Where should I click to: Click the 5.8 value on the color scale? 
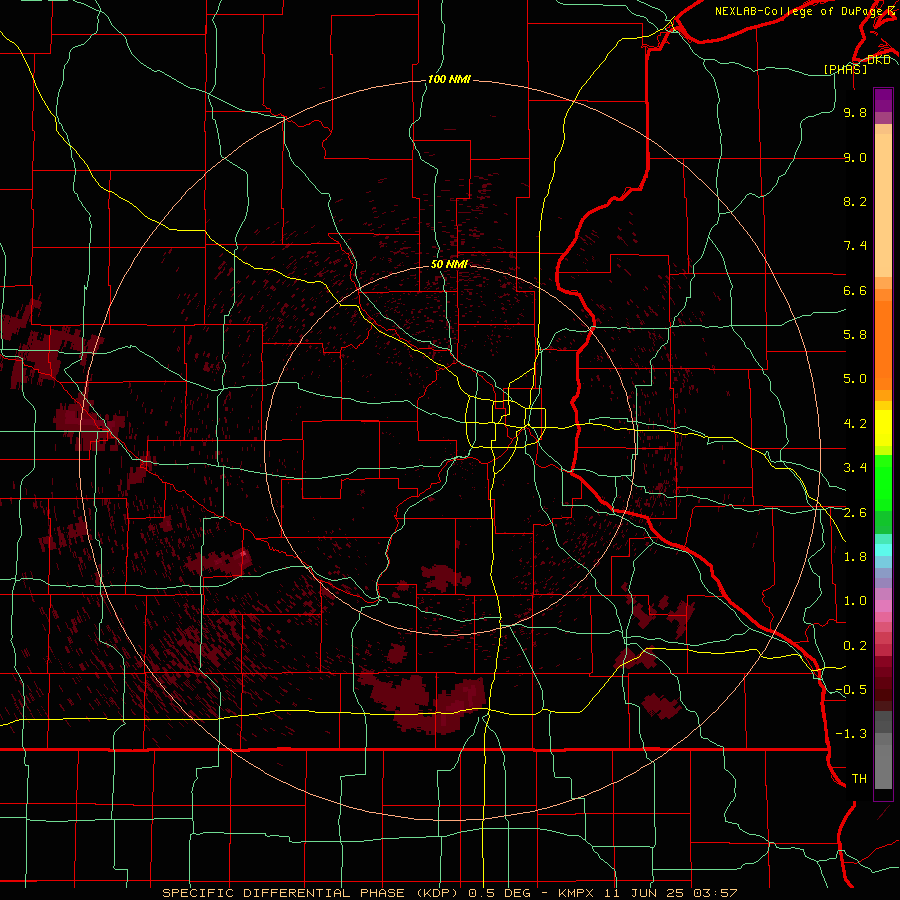coord(855,335)
